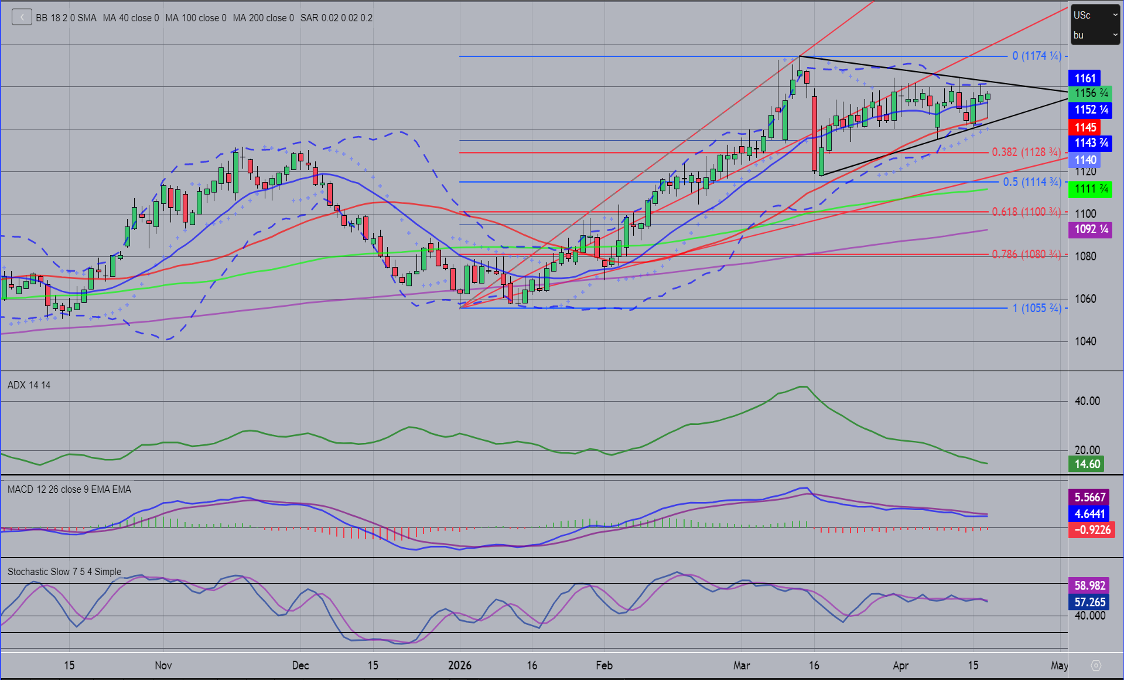This screenshot has width=1124, height=680.
Task: Click the ADX 14 14 pane title
Action: click(29, 383)
